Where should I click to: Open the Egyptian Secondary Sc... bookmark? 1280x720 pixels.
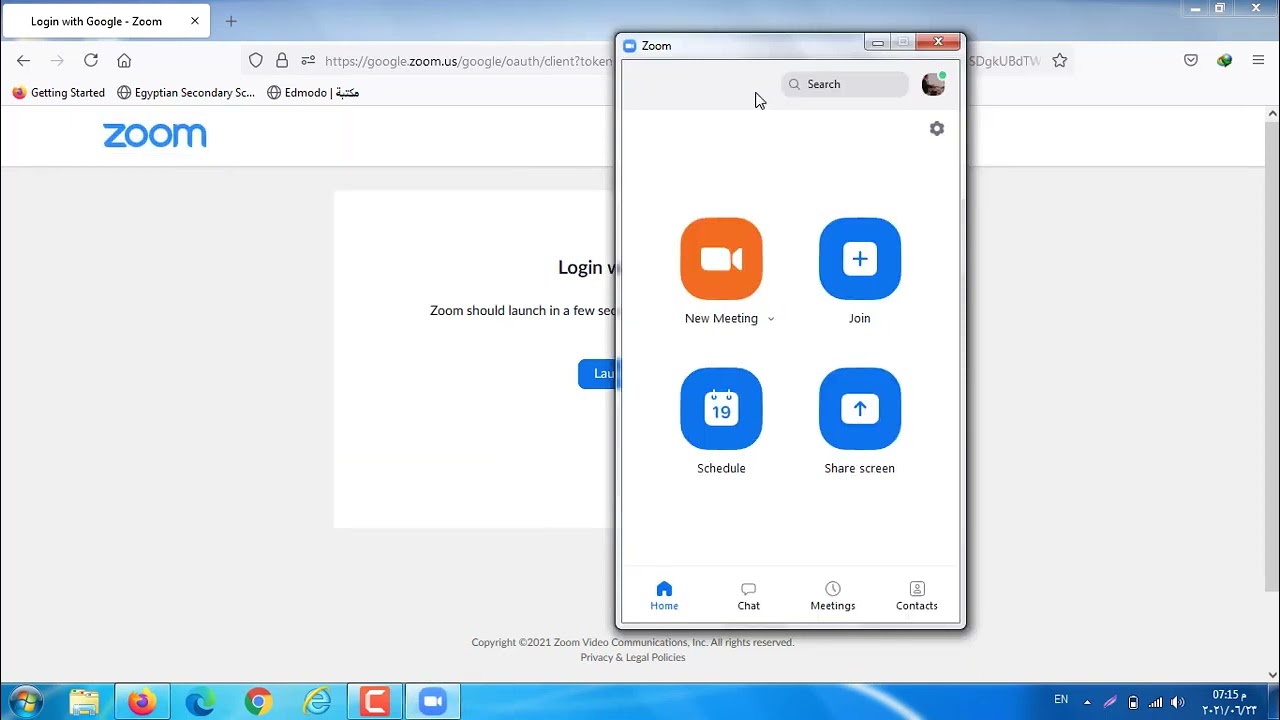click(186, 93)
